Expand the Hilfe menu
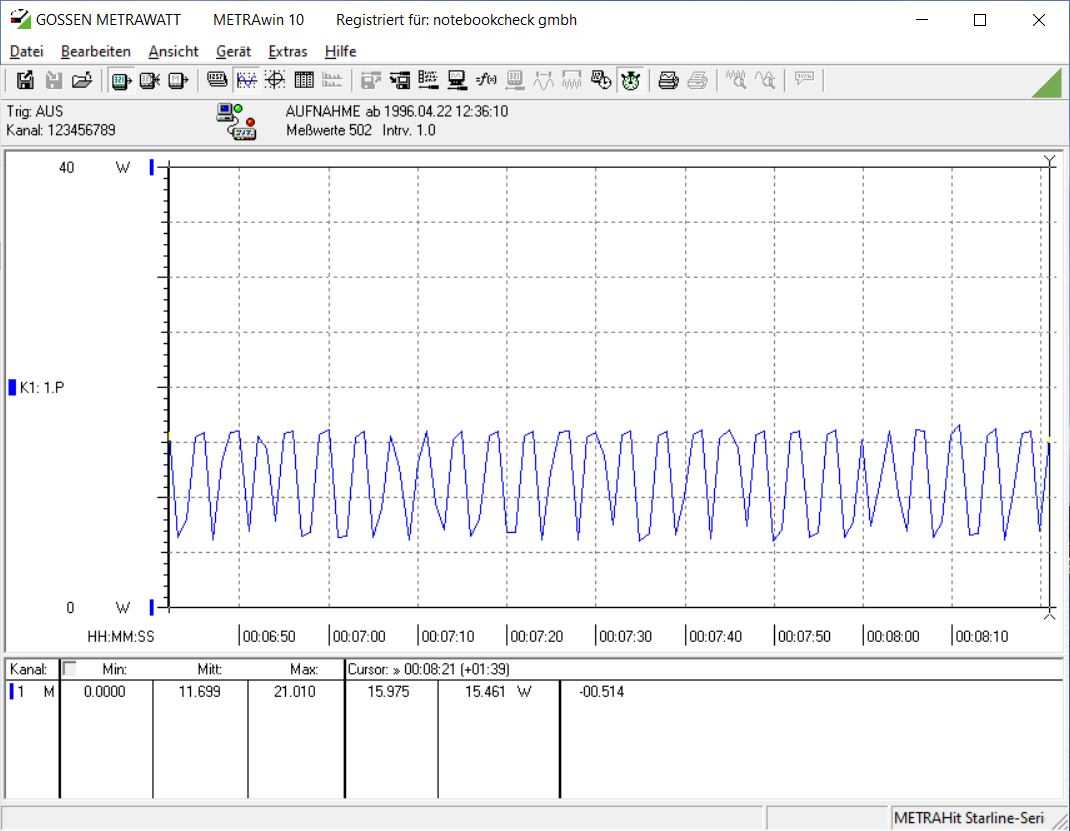The image size is (1070, 831). click(340, 51)
